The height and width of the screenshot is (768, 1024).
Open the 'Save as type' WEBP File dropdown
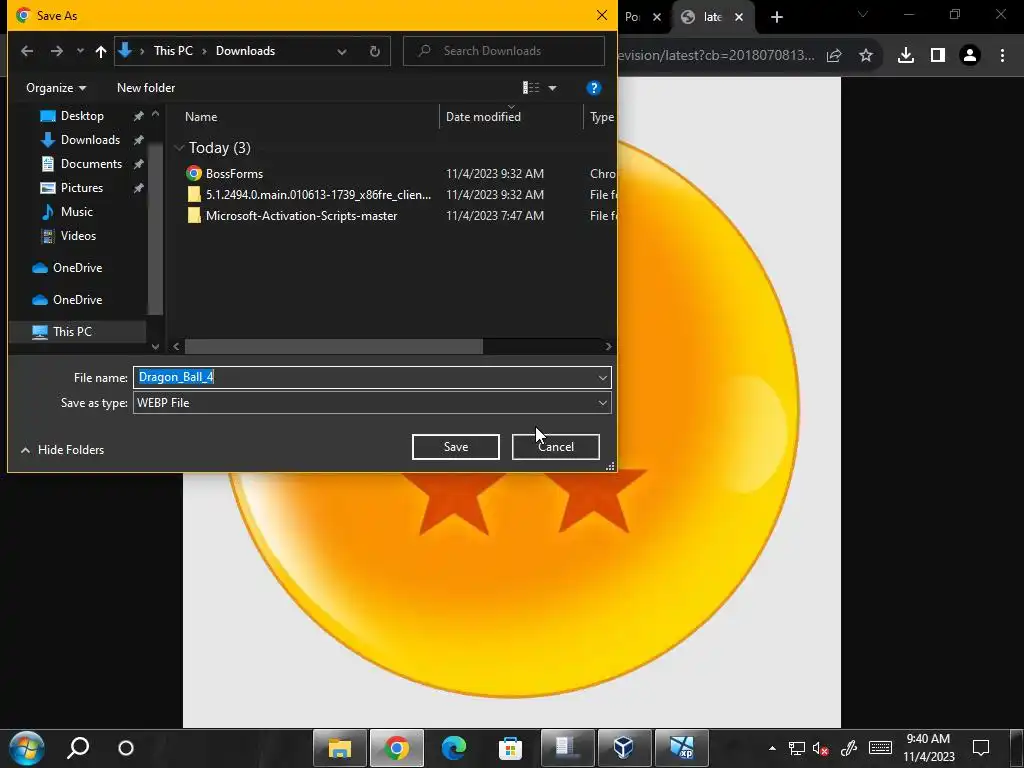[x=372, y=403]
